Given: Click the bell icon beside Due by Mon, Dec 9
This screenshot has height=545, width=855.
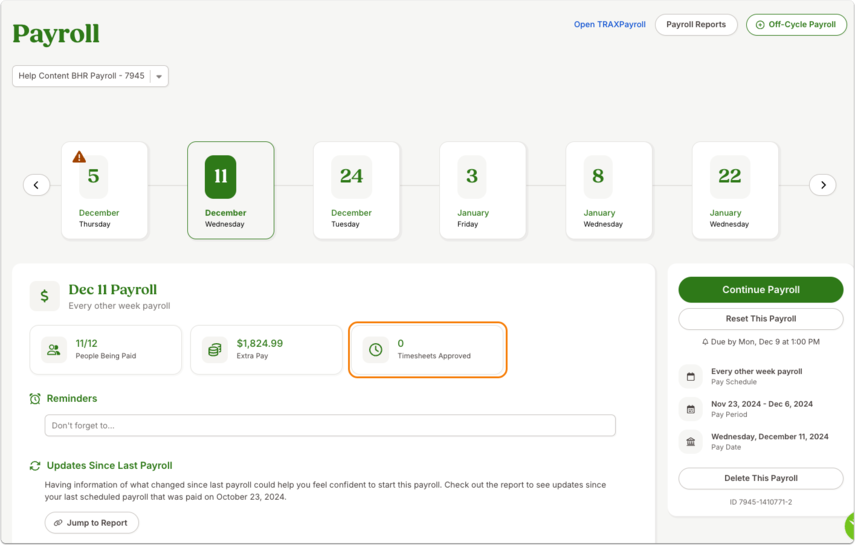Looking at the screenshot, I should pyautogui.click(x=705, y=342).
